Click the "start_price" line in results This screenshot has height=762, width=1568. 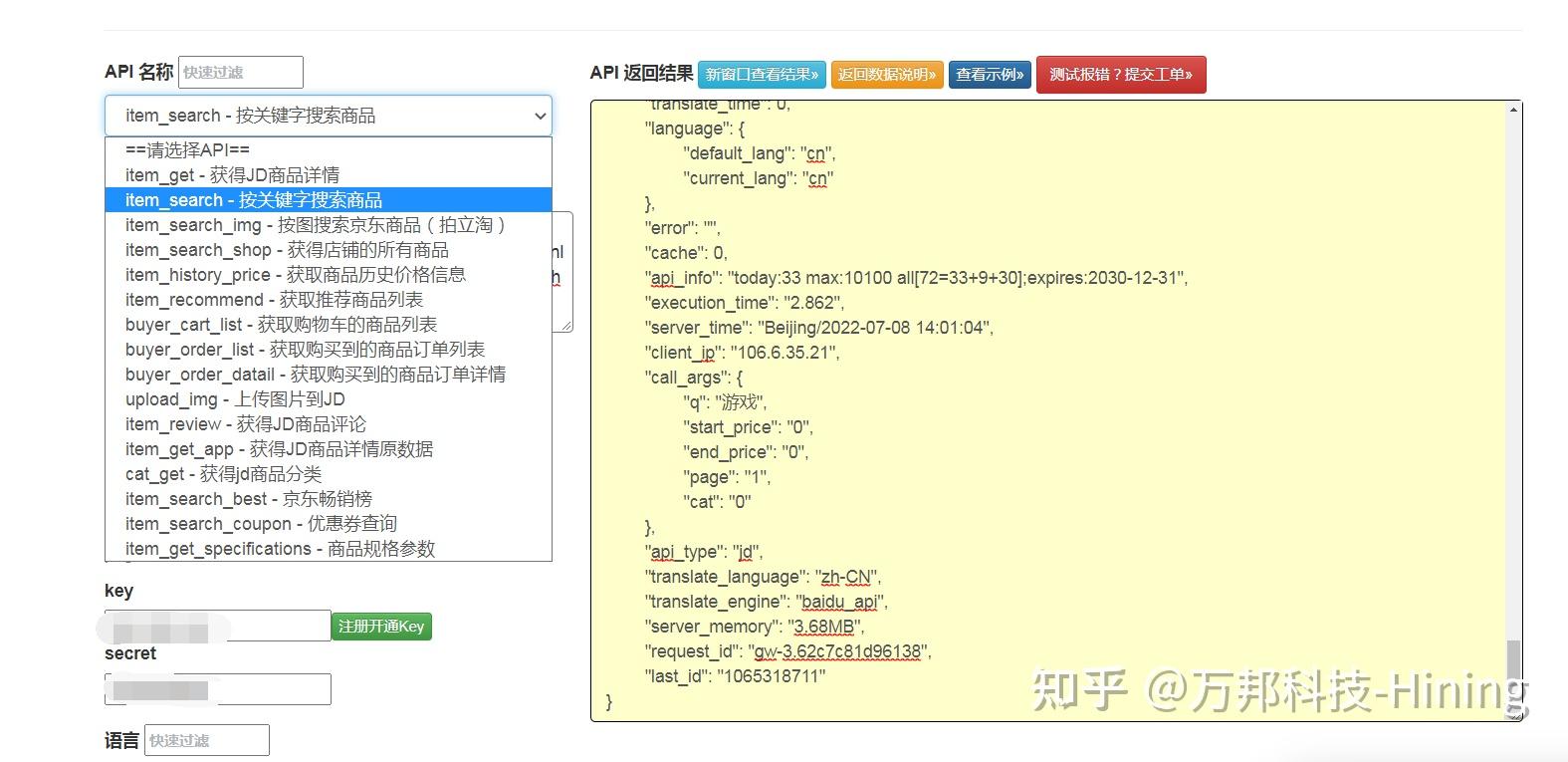748,427
